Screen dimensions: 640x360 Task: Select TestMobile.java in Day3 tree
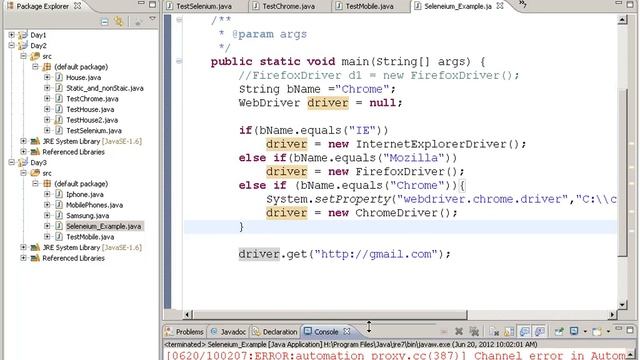pos(90,237)
